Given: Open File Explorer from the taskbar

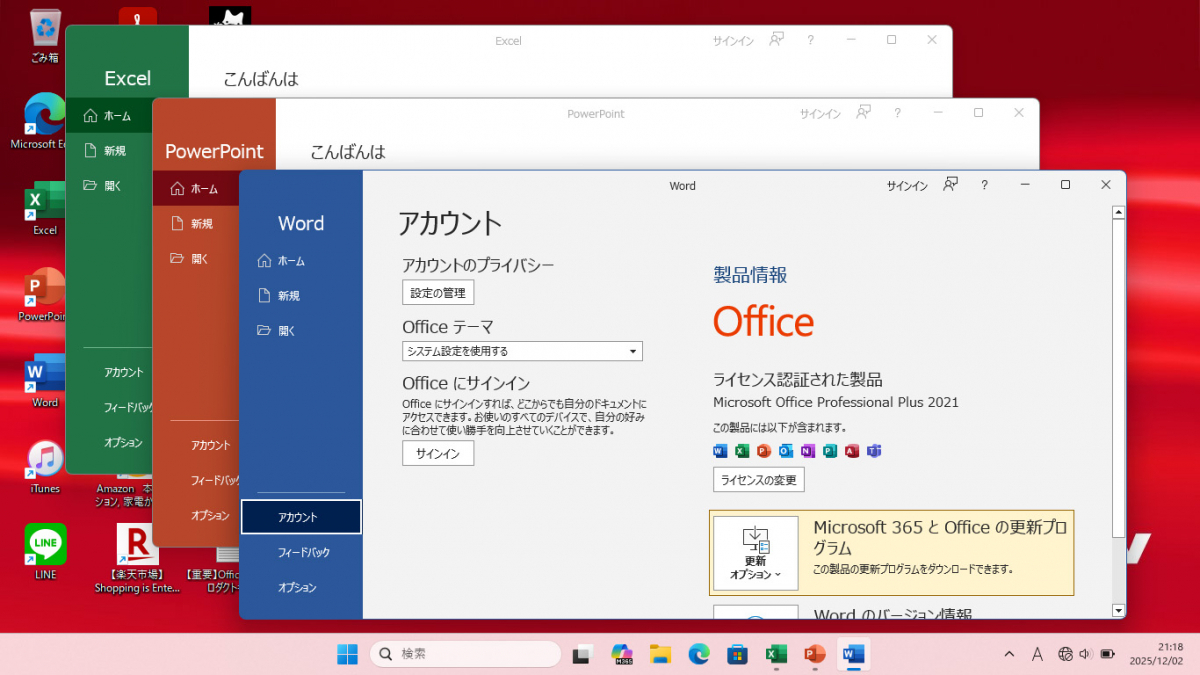Looking at the screenshot, I should pyautogui.click(x=660, y=654).
